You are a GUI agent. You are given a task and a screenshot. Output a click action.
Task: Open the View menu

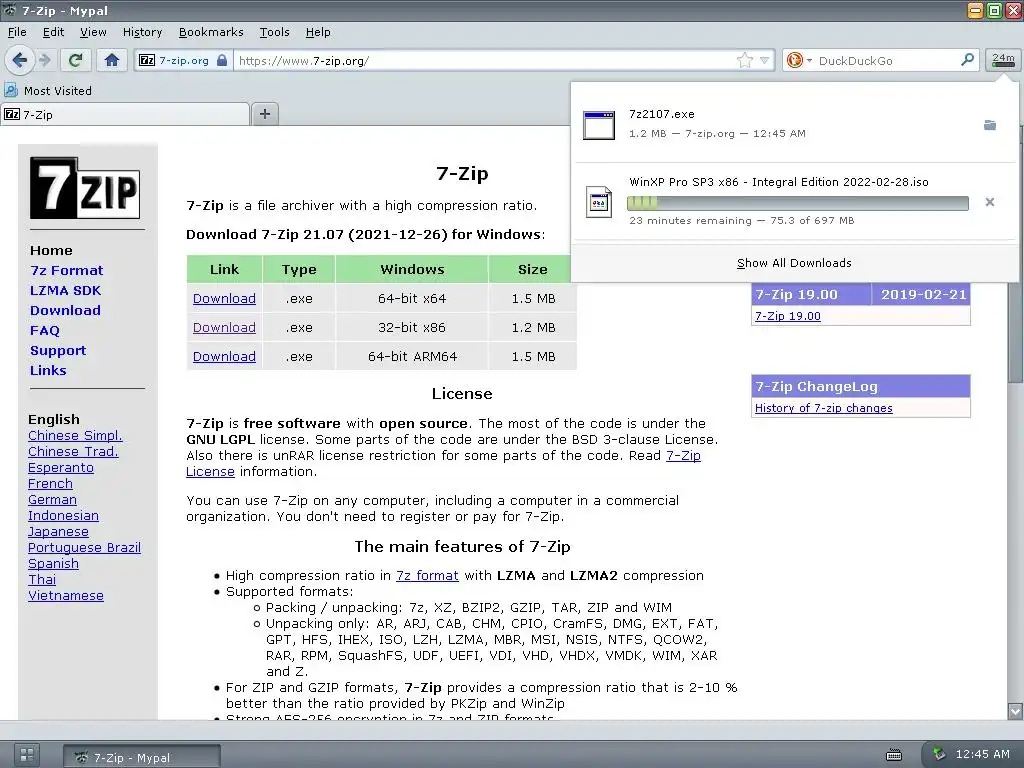(93, 32)
